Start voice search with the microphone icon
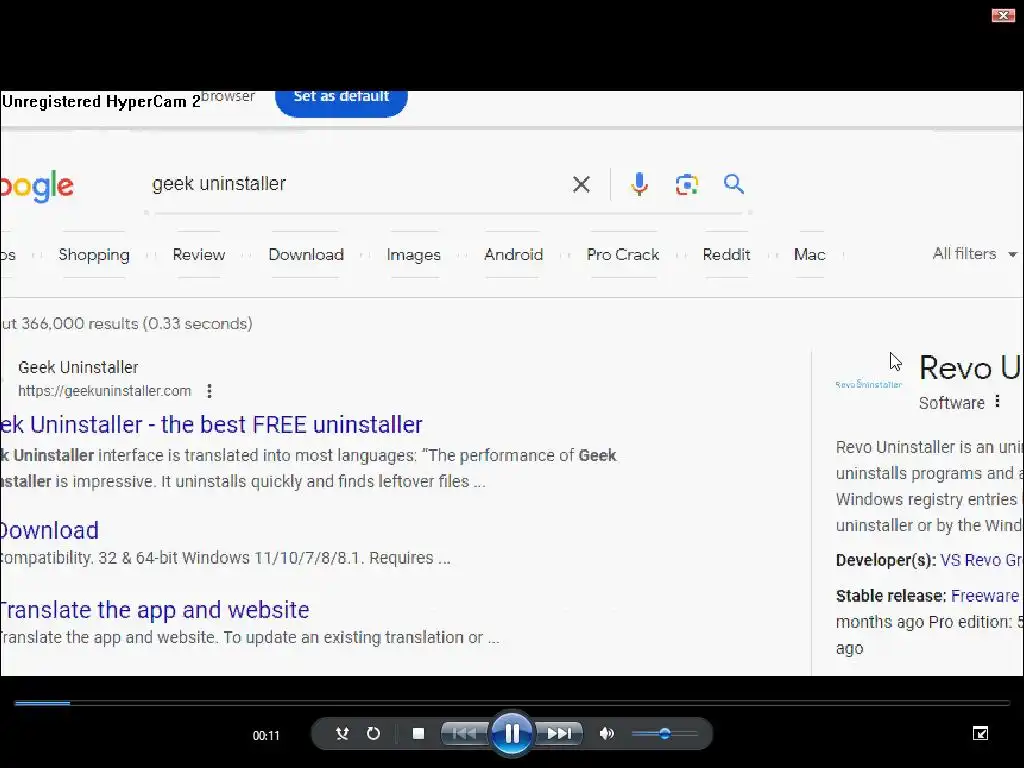 coord(639,184)
